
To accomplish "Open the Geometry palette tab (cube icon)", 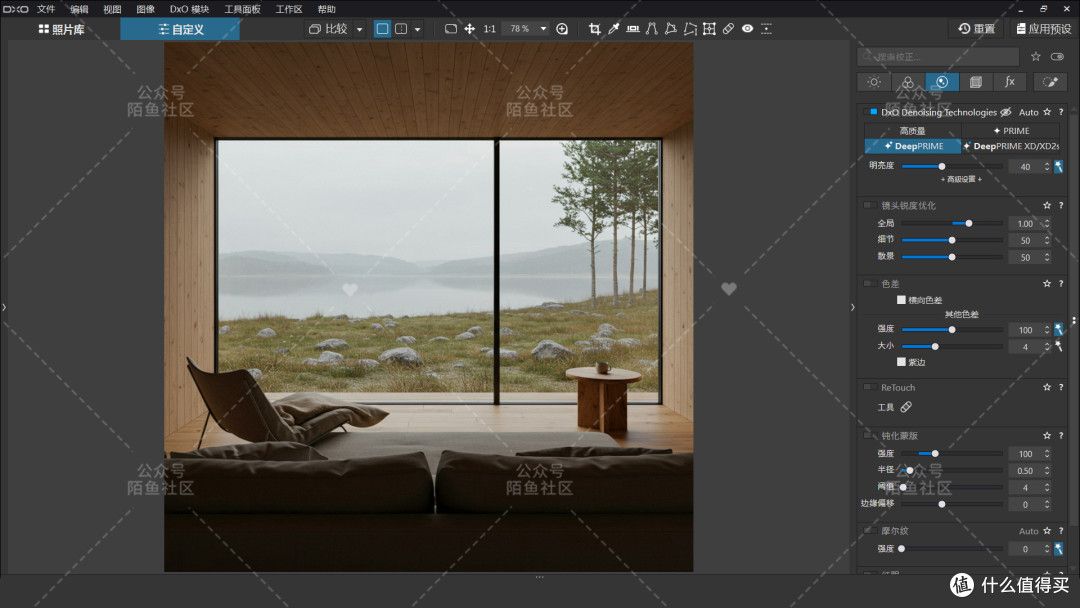I will pyautogui.click(x=975, y=82).
